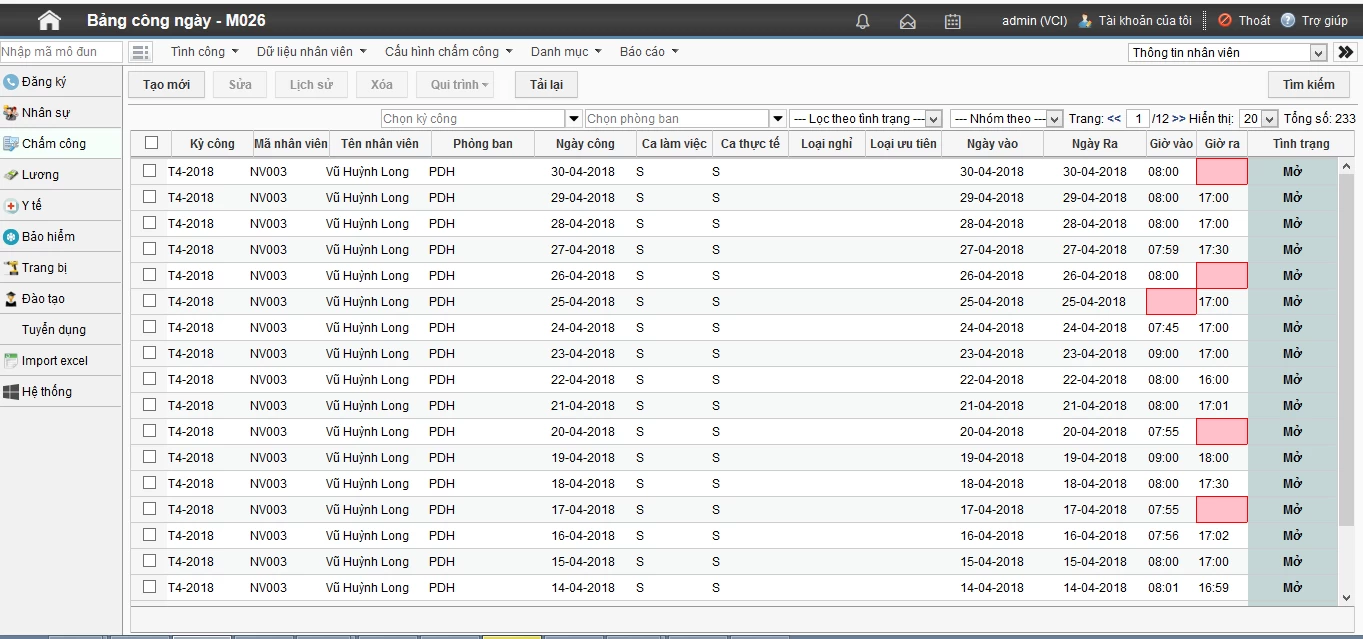Open the notifications bell
Image resolution: width=1363 pixels, height=639 pixels.
pos(863,21)
